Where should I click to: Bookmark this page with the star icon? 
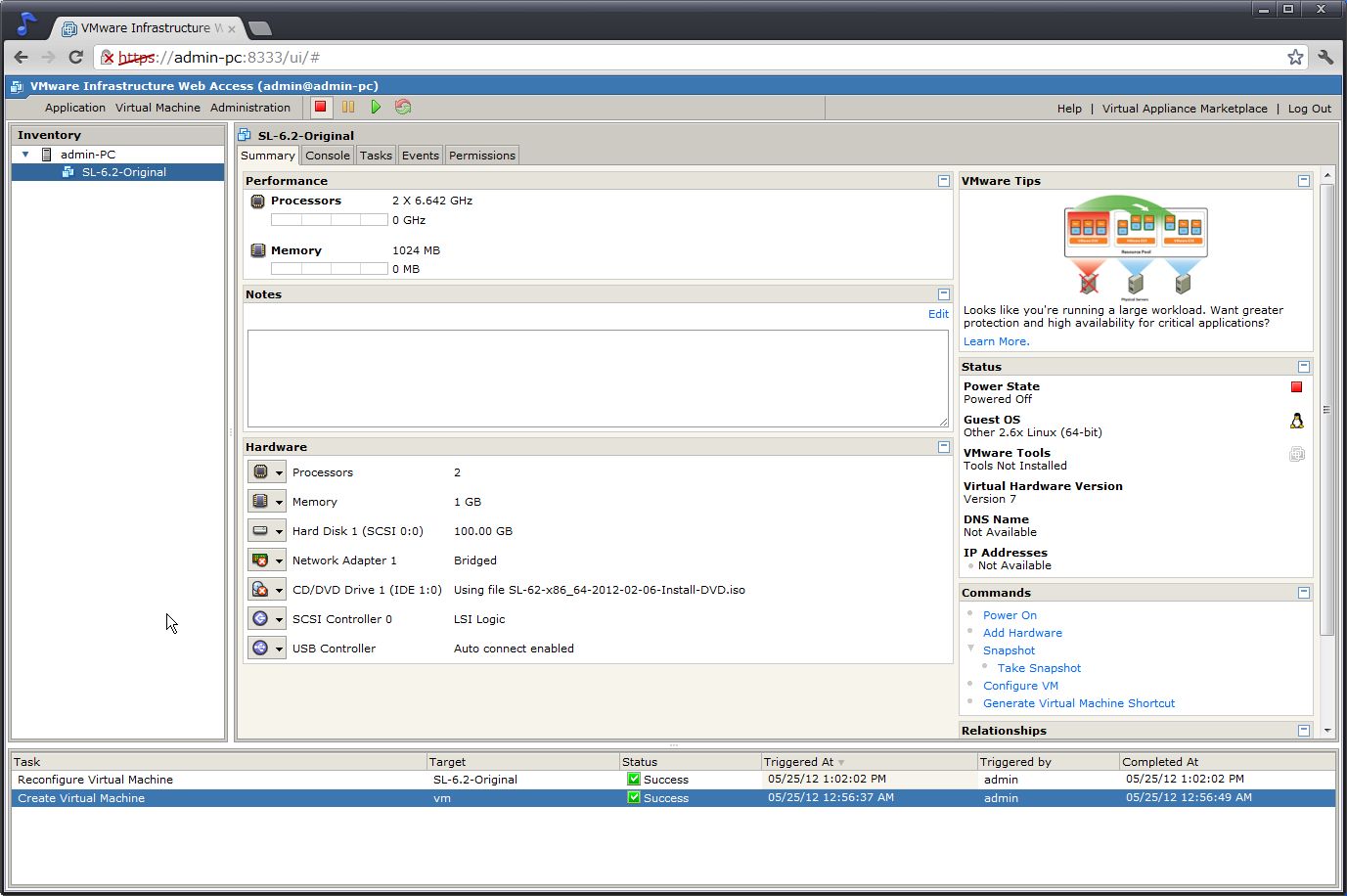tap(1295, 57)
